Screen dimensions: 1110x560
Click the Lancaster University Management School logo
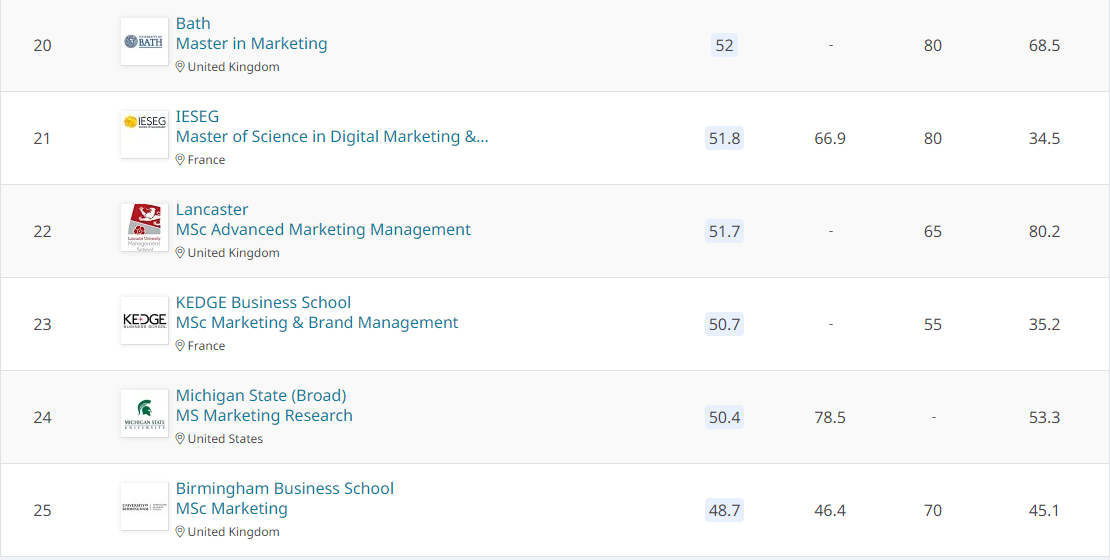tap(144, 228)
